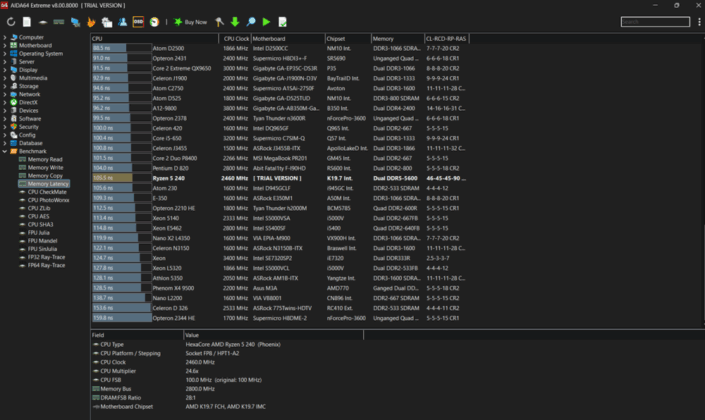Image resolution: width=705 pixels, height=420 pixels.
Task: Open the monitor diagnostics toolbar icon
Action: click(75, 22)
